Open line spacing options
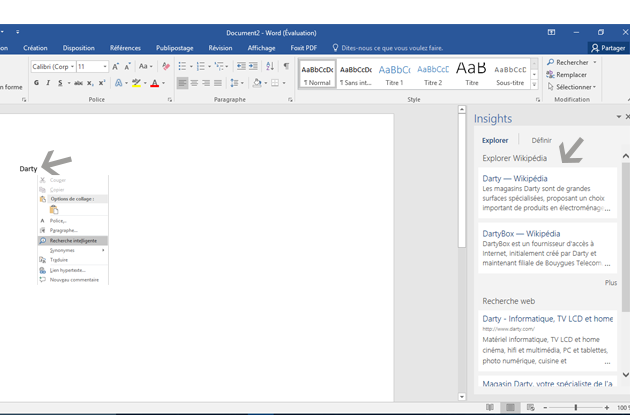The height and width of the screenshot is (415, 630). [x=235, y=83]
